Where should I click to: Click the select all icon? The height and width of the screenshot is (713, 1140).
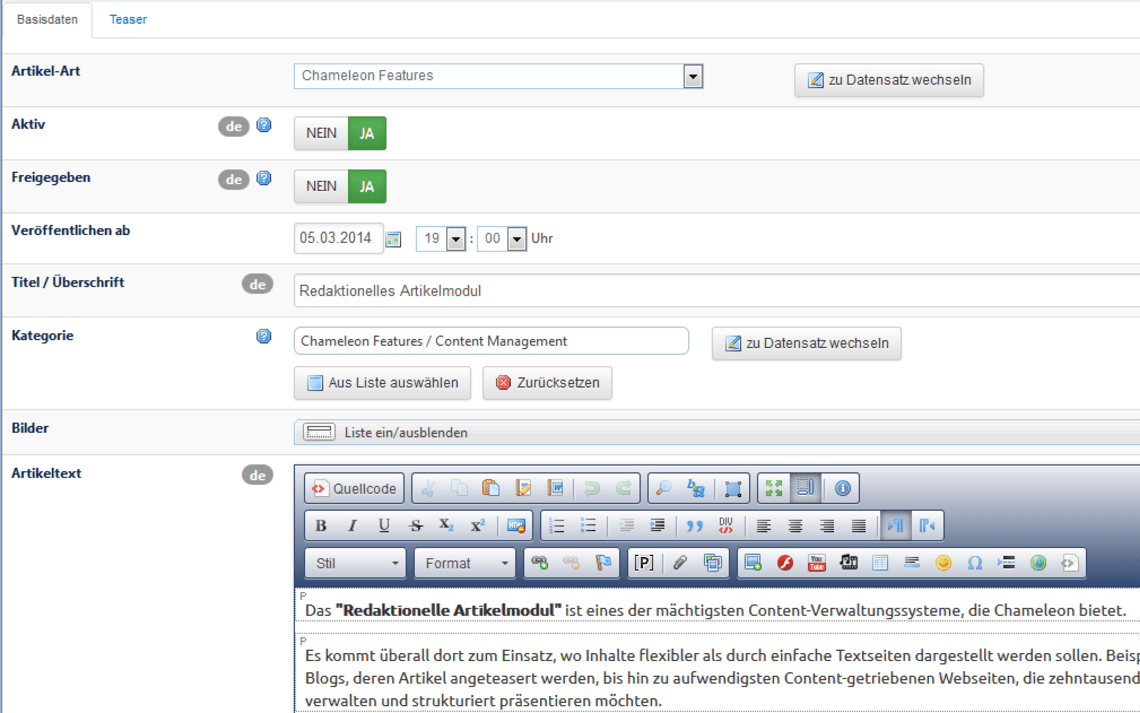point(733,488)
